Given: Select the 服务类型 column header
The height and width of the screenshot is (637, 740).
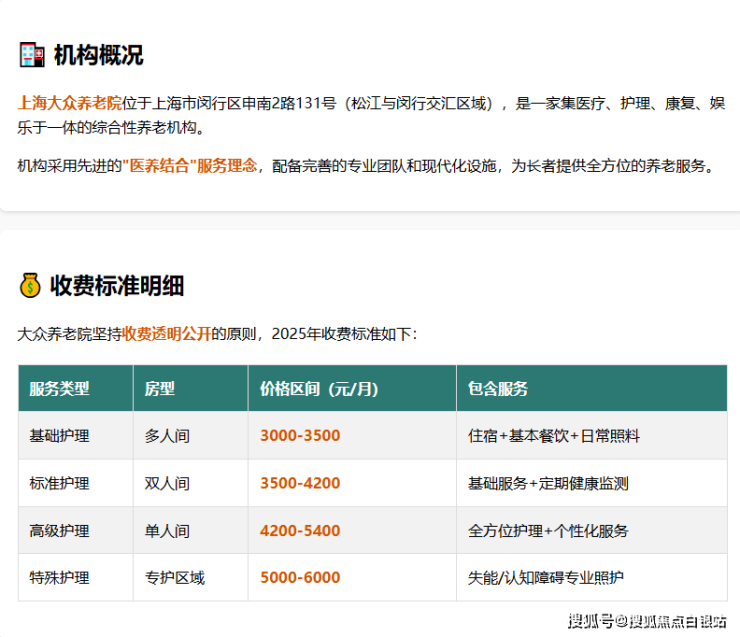Looking at the screenshot, I should (x=59, y=388).
